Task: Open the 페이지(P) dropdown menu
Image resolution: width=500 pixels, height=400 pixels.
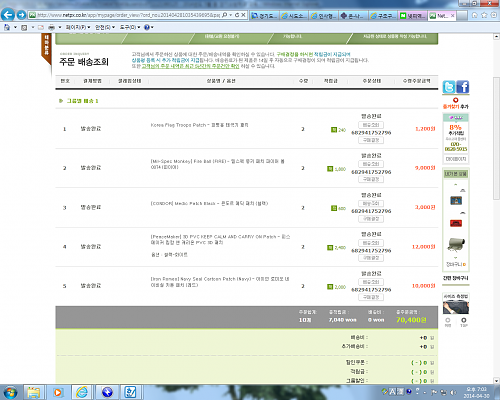Action: coord(78,27)
